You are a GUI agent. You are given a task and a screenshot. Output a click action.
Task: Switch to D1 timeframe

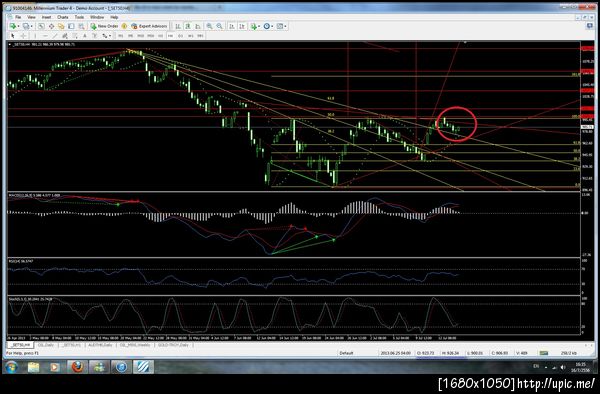tap(180, 36)
